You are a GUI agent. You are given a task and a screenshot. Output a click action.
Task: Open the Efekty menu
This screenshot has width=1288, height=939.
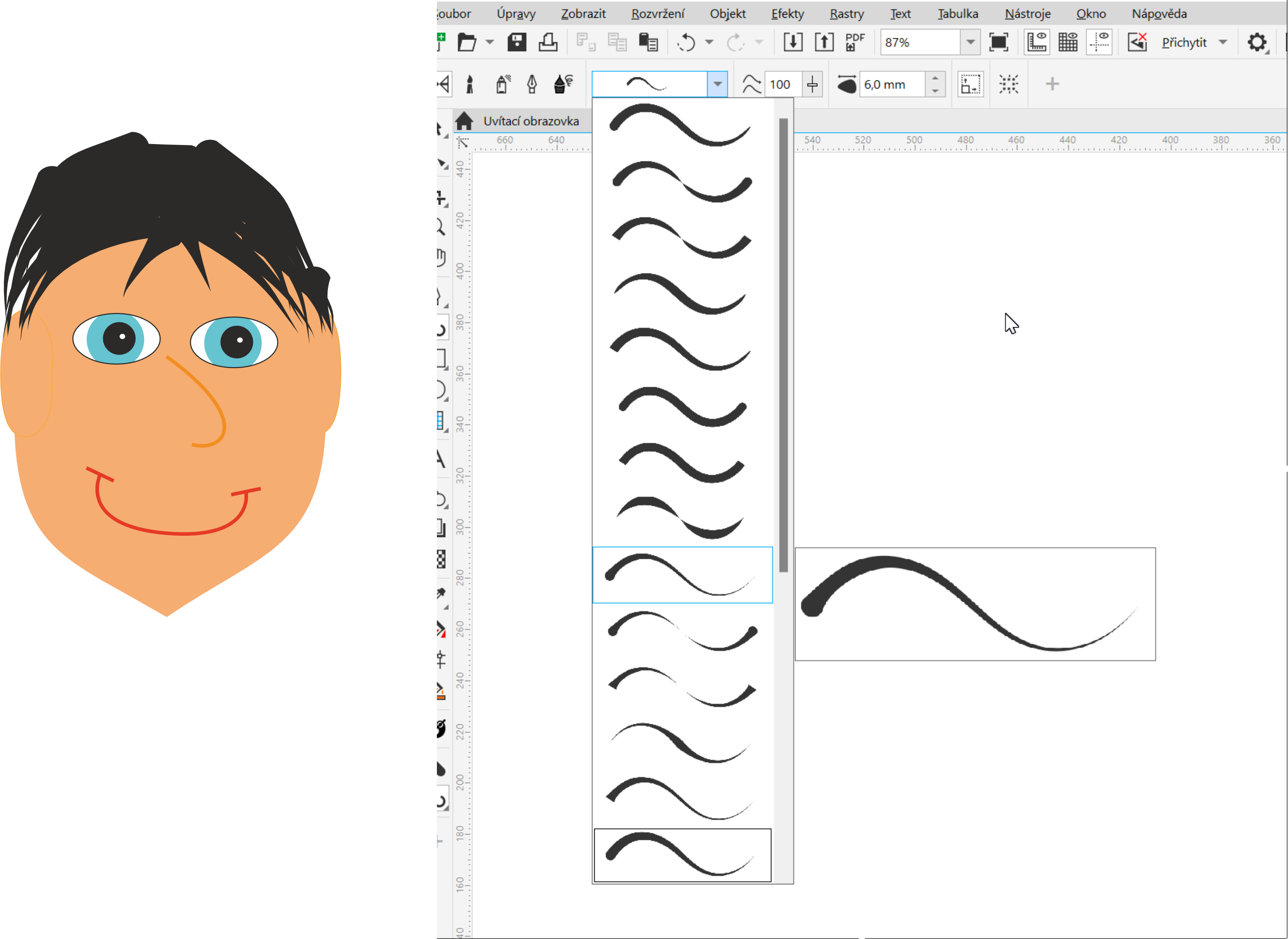tap(787, 14)
